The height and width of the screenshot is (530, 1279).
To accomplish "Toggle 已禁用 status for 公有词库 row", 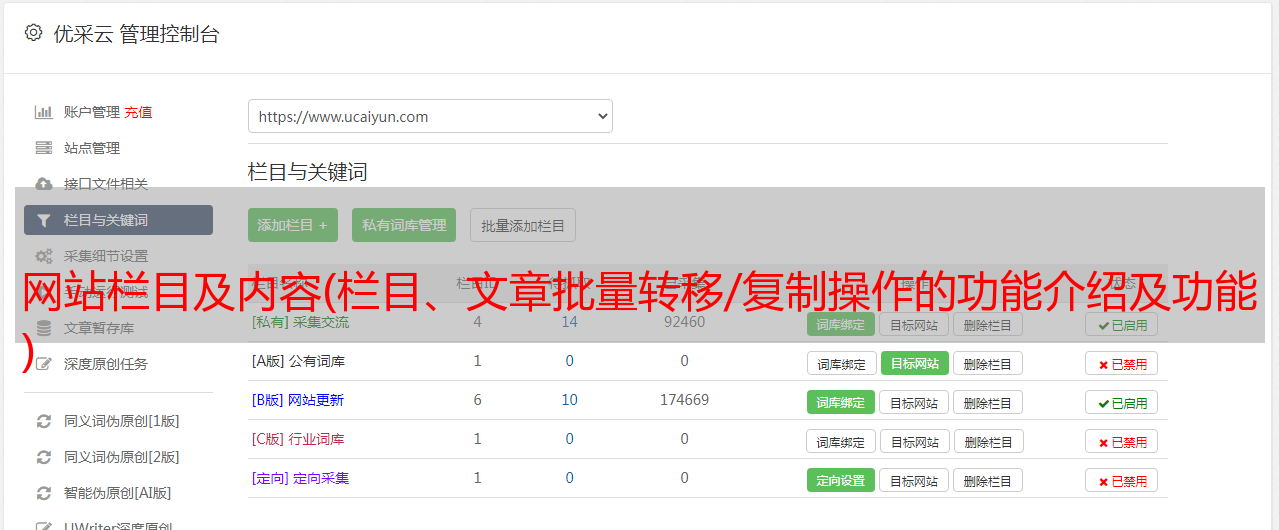I will tap(1122, 364).
